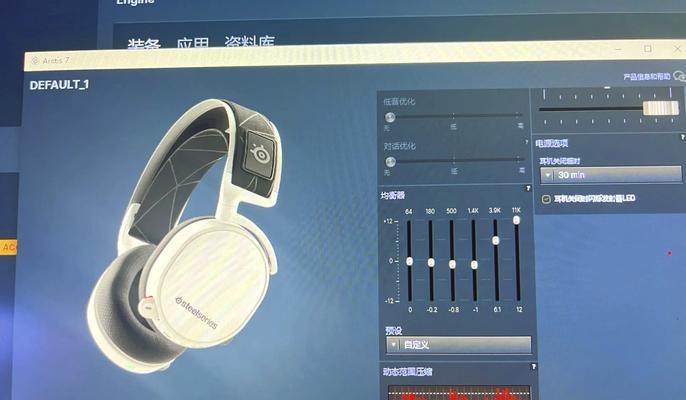The height and width of the screenshot is (400, 686).
Task: Click the 电源选项 power options heading
Action: pos(552,143)
